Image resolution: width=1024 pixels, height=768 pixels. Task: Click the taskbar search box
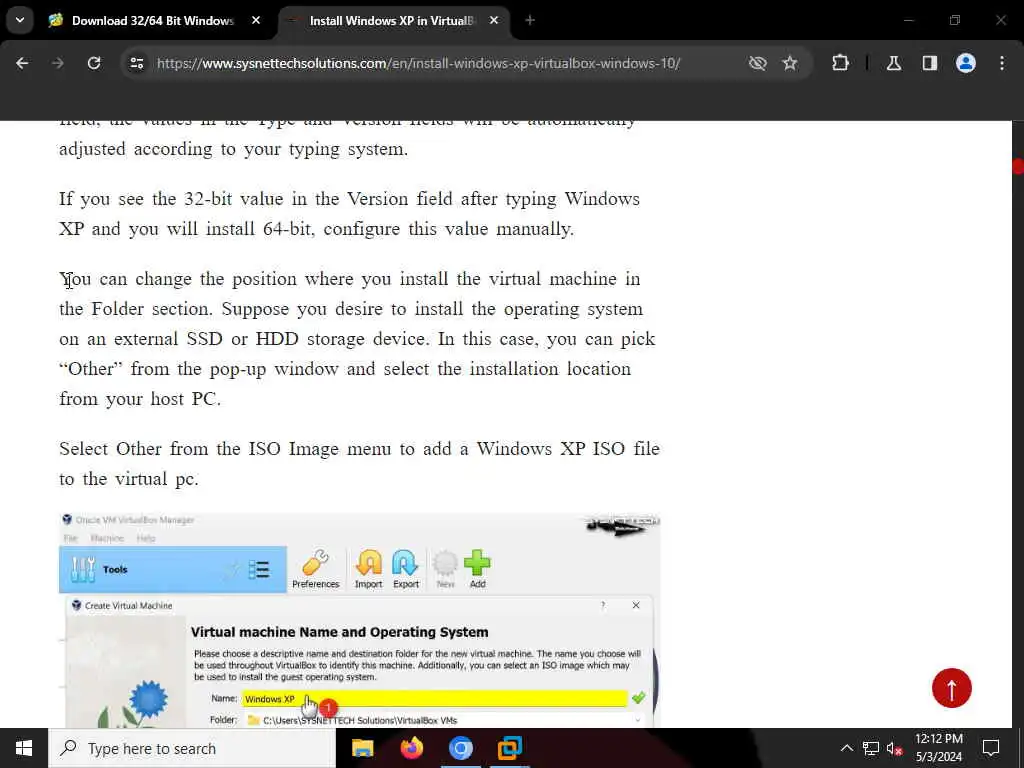(192, 748)
